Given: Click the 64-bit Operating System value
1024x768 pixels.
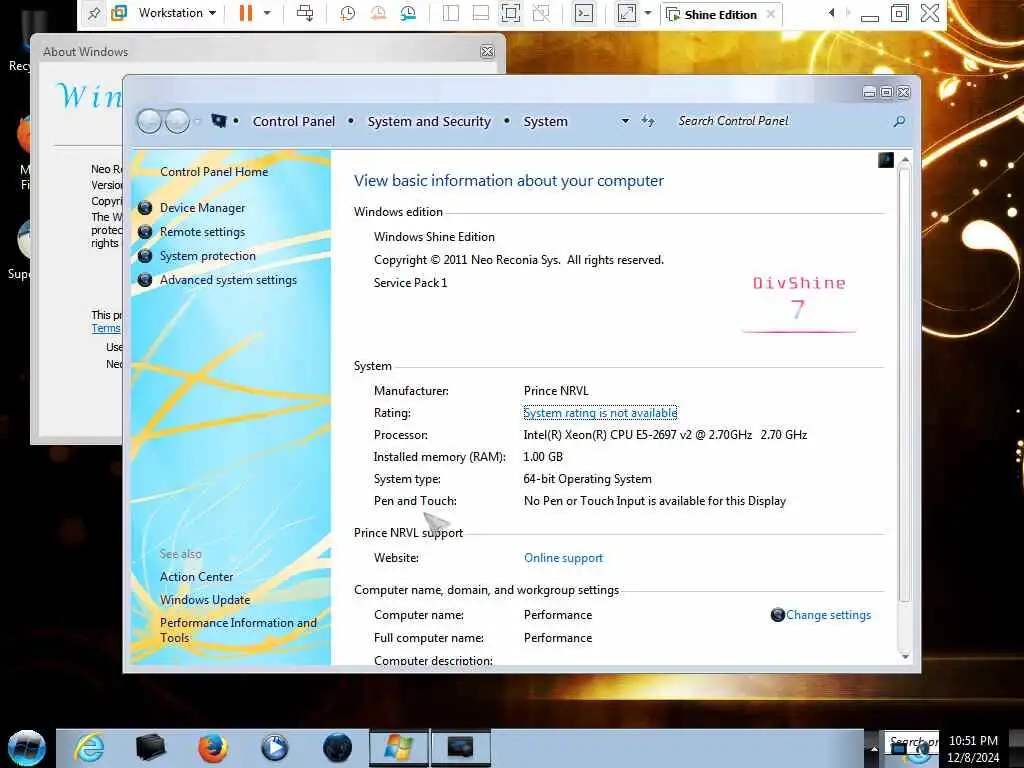Looking at the screenshot, I should 587,479.
